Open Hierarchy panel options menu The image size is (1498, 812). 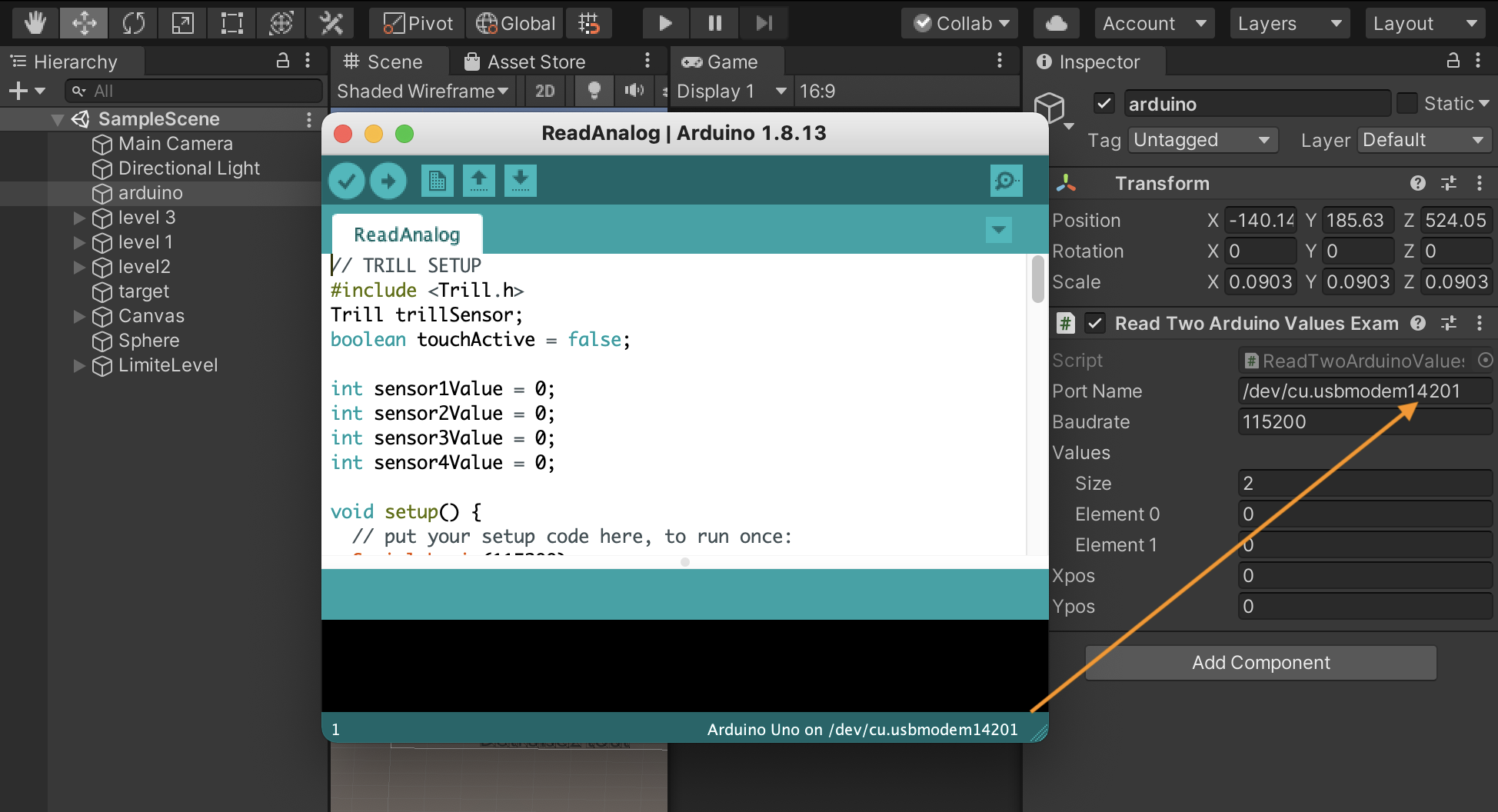(x=308, y=61)
